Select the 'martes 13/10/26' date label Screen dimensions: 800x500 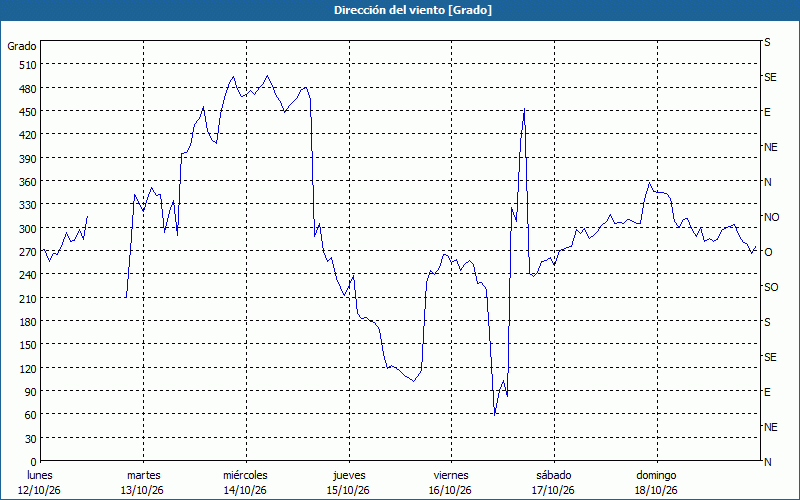pos(143,483)
